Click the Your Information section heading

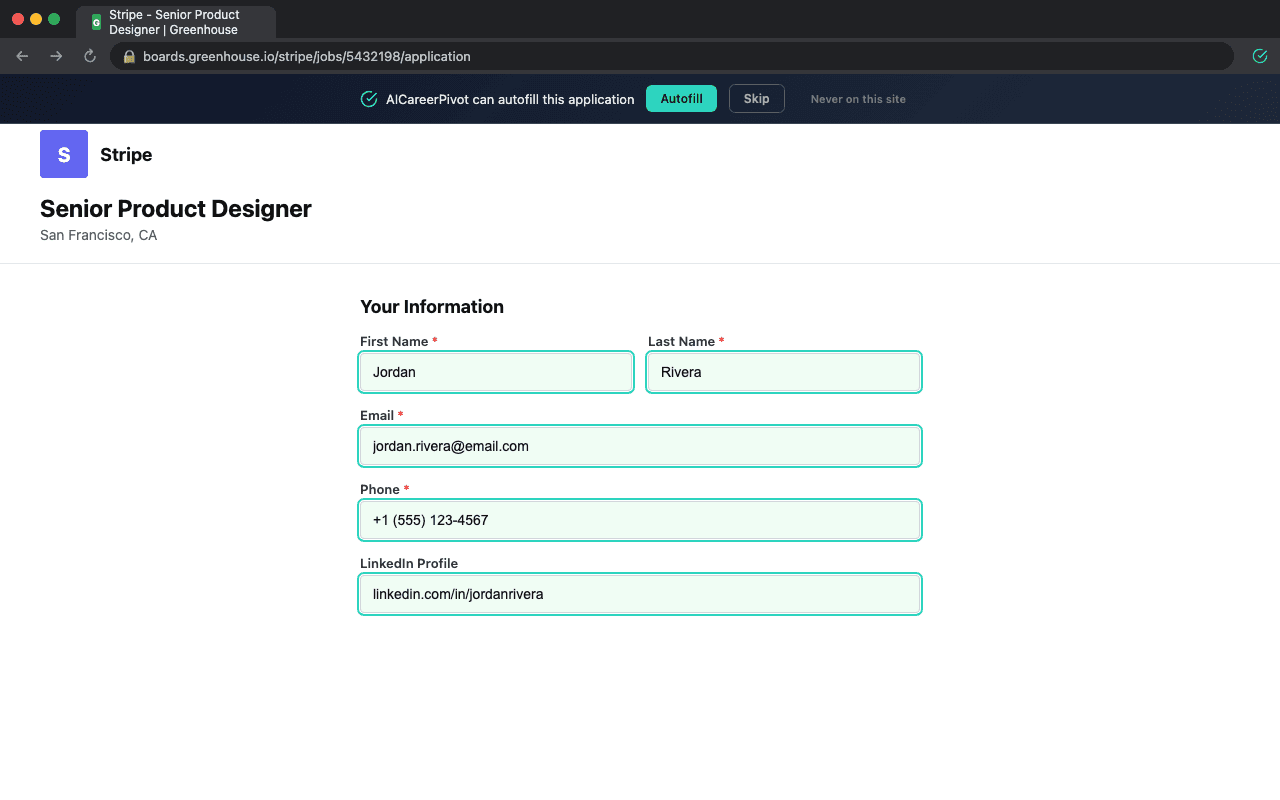pyautogui.click(x=432, y=307)
